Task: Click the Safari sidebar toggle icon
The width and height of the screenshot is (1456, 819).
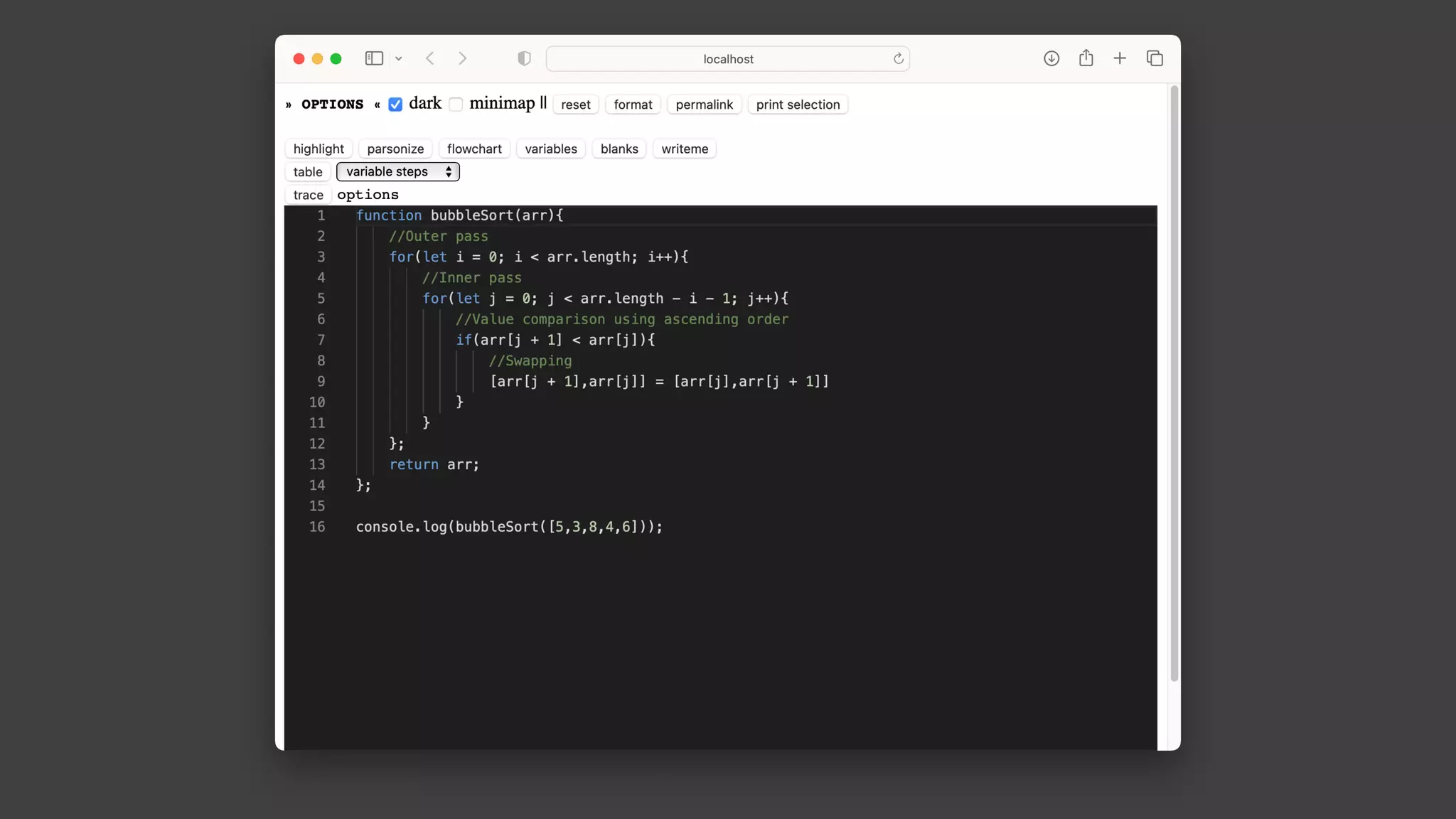Action: point(374,58)
